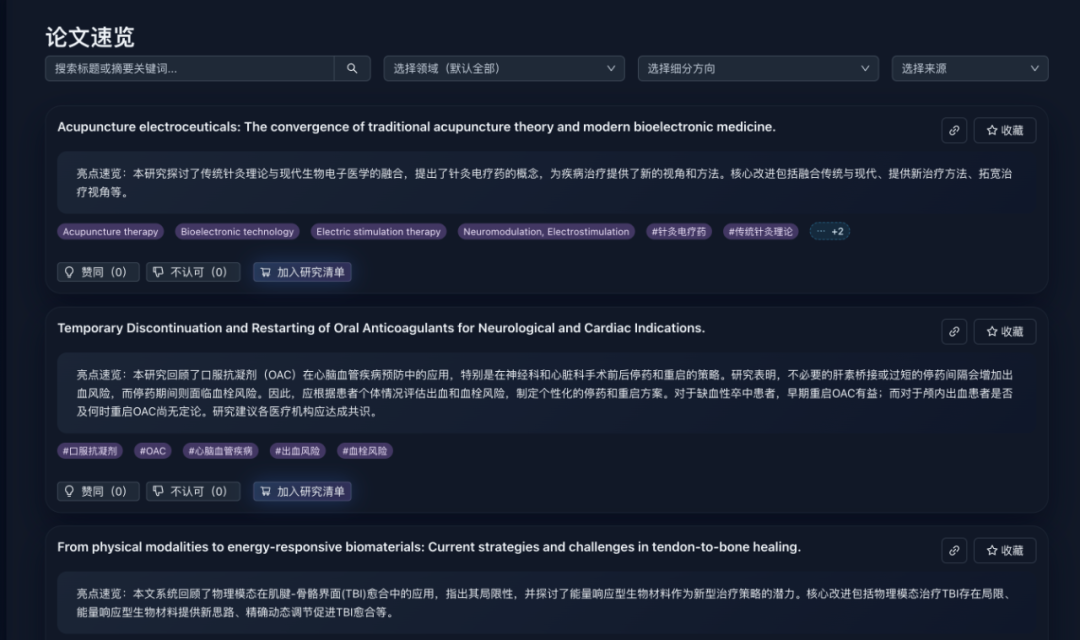Click the search magnifier icon button

(x=352, y=68)
